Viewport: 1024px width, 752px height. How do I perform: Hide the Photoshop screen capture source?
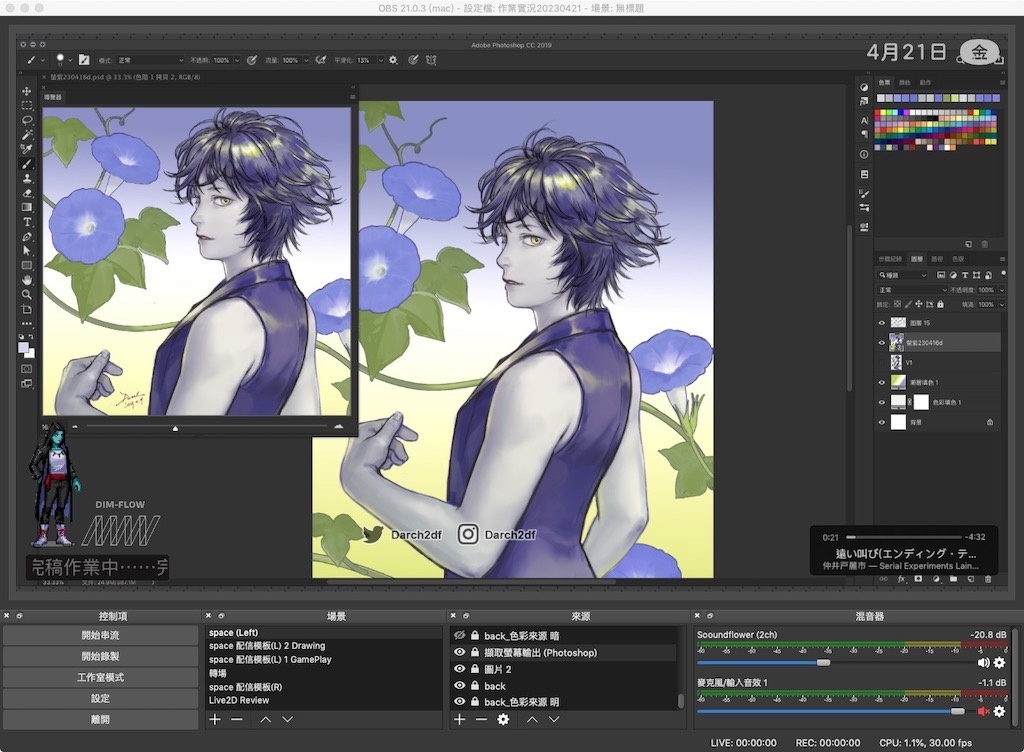click(460, 652)
